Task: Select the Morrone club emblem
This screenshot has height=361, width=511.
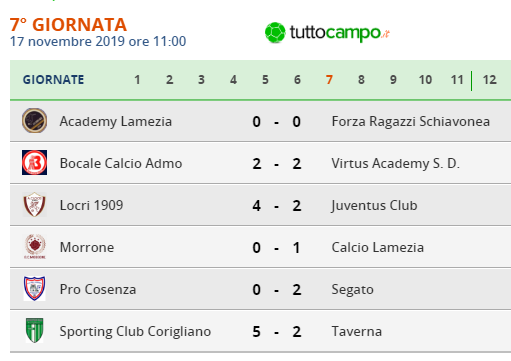Action: 35,247
